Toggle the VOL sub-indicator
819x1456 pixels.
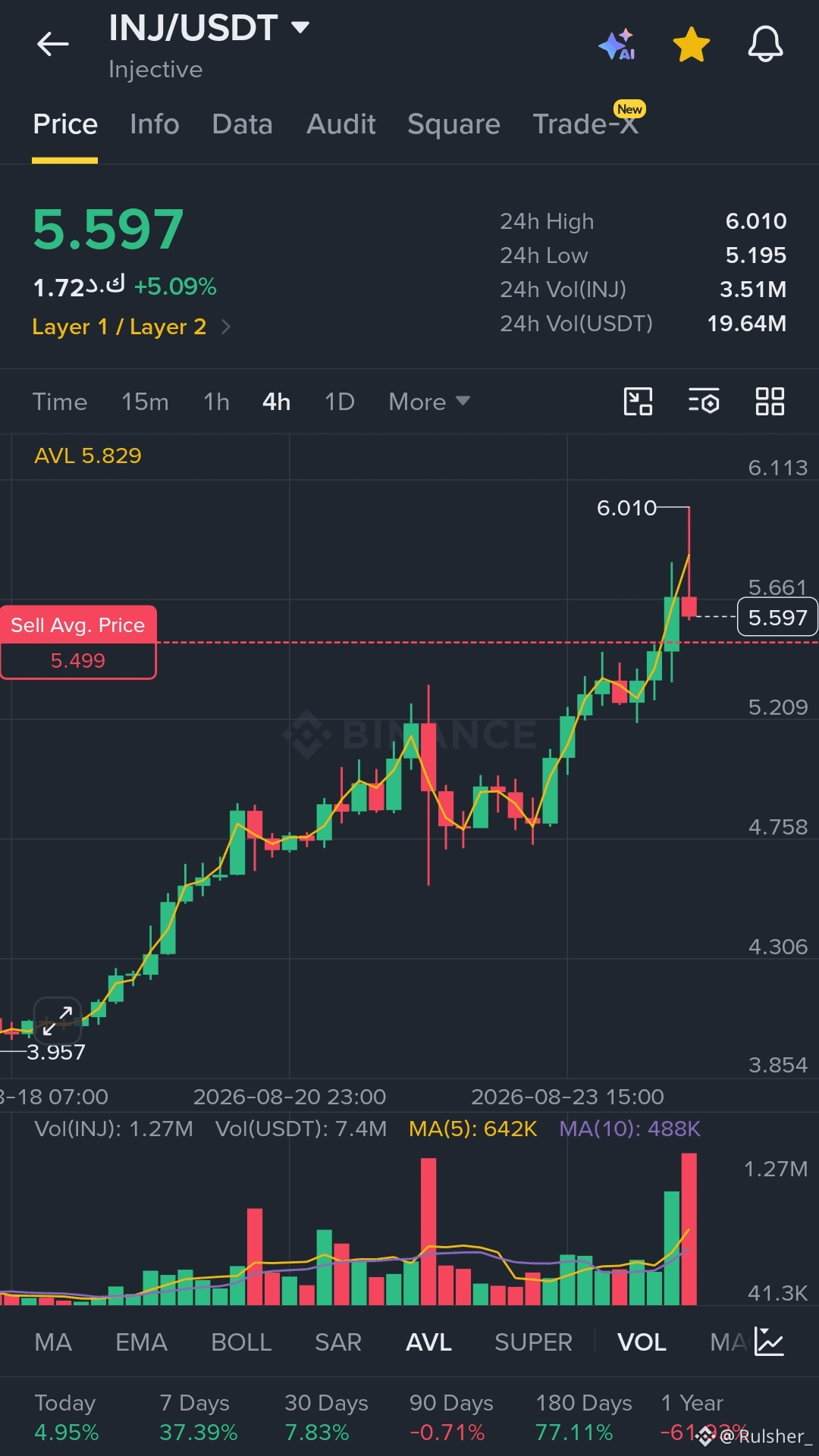(642, 1342)
